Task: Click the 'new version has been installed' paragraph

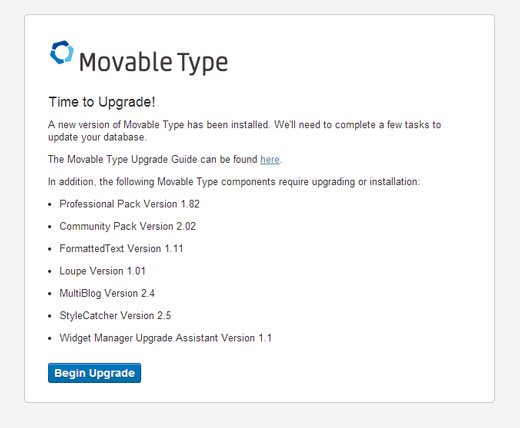Action: coord(245,131)
